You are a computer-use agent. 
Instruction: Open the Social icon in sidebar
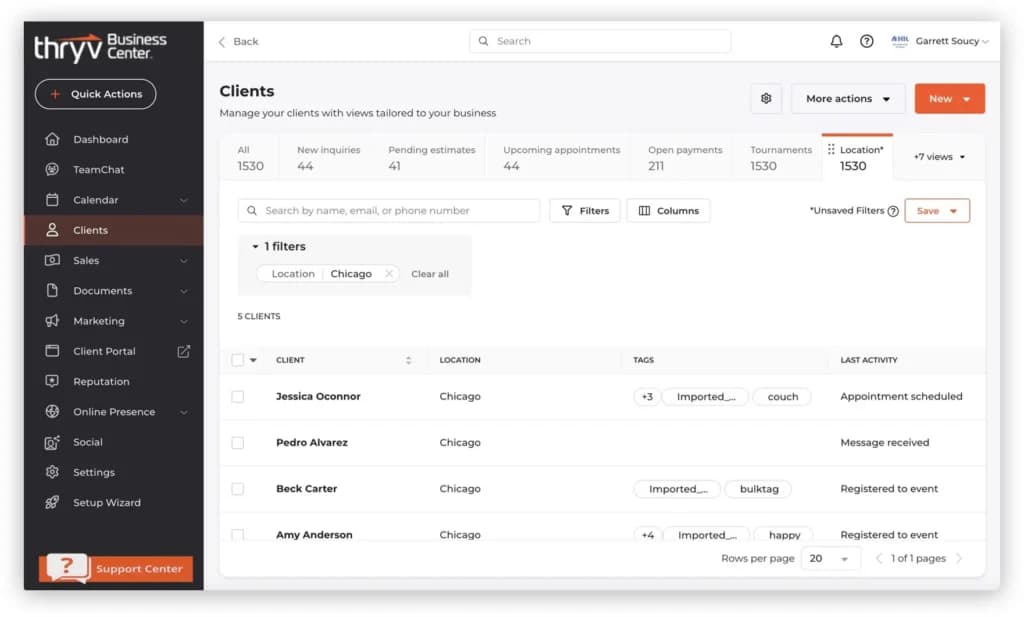(52, 442)
